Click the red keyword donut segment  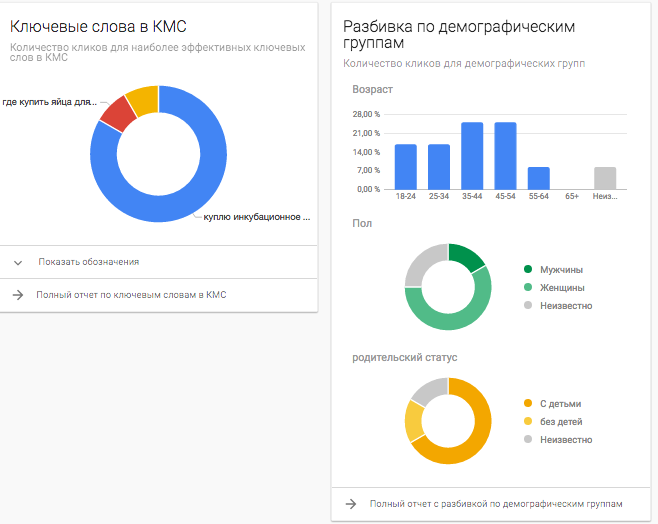tap(118, 114)
